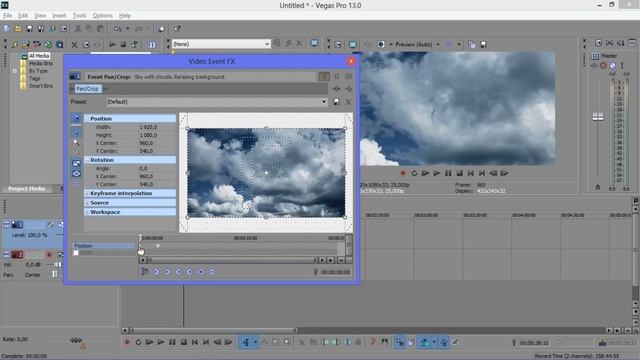Expand the Source property group

coord(87,202)
